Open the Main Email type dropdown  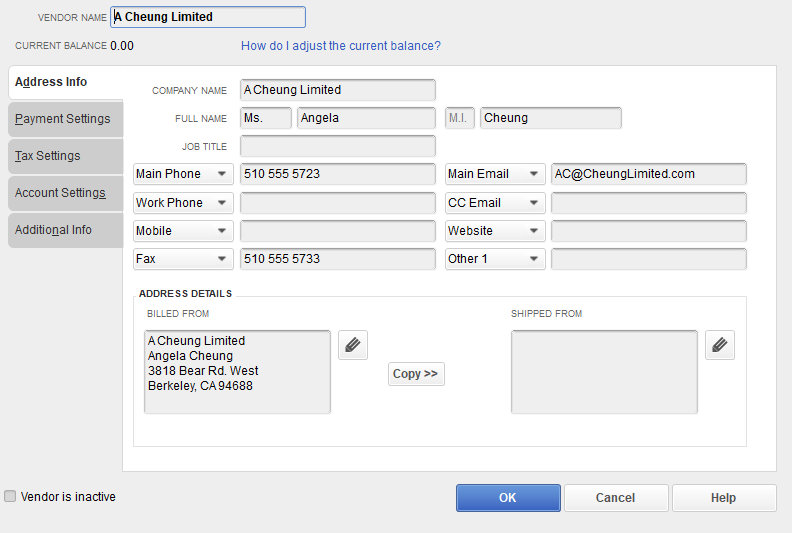coord(534,174)
